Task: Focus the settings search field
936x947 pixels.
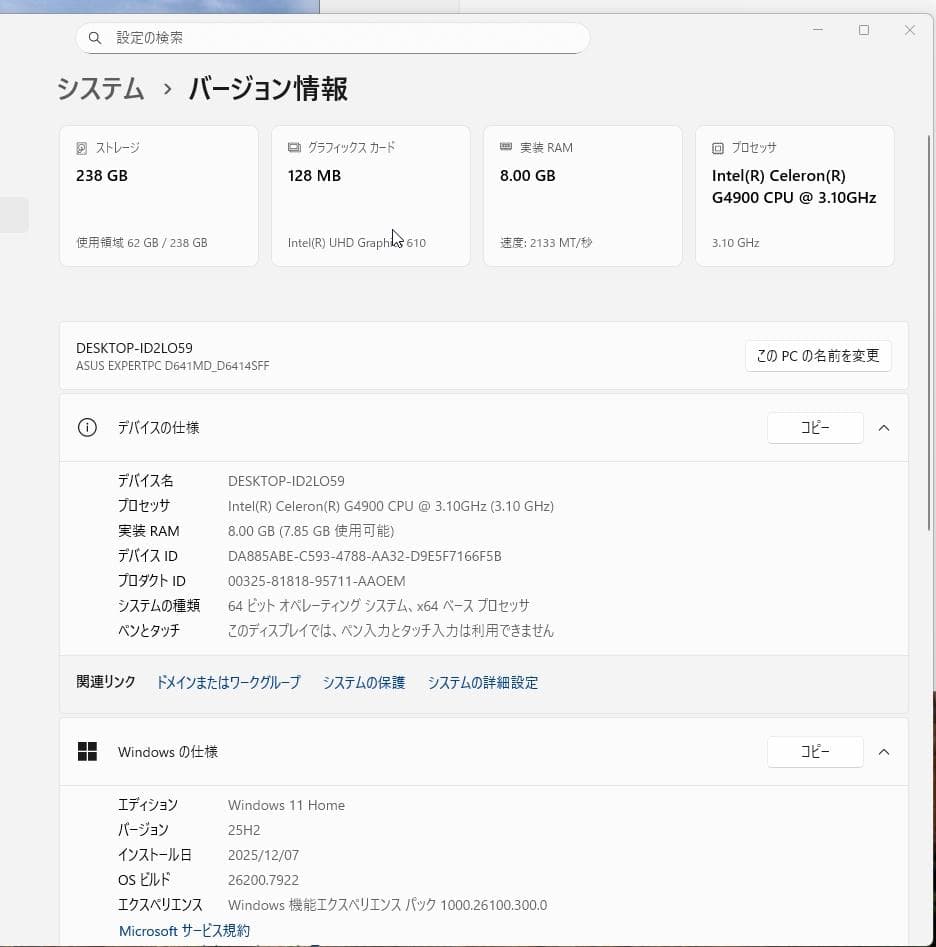Action: pos(333,38)
